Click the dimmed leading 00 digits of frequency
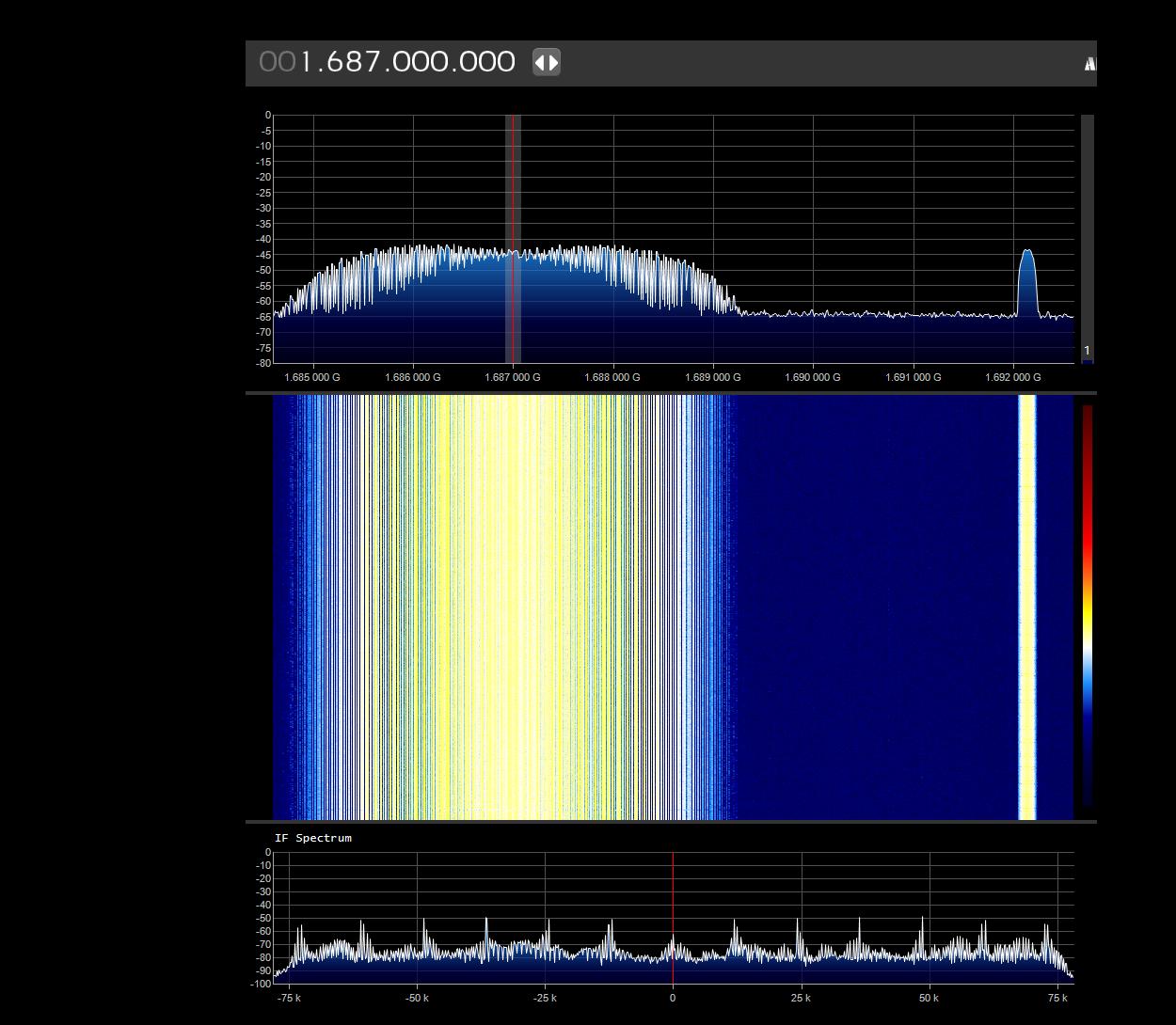The height and width of the screenshot is (1025, 1176). click(x=278, y=62)
